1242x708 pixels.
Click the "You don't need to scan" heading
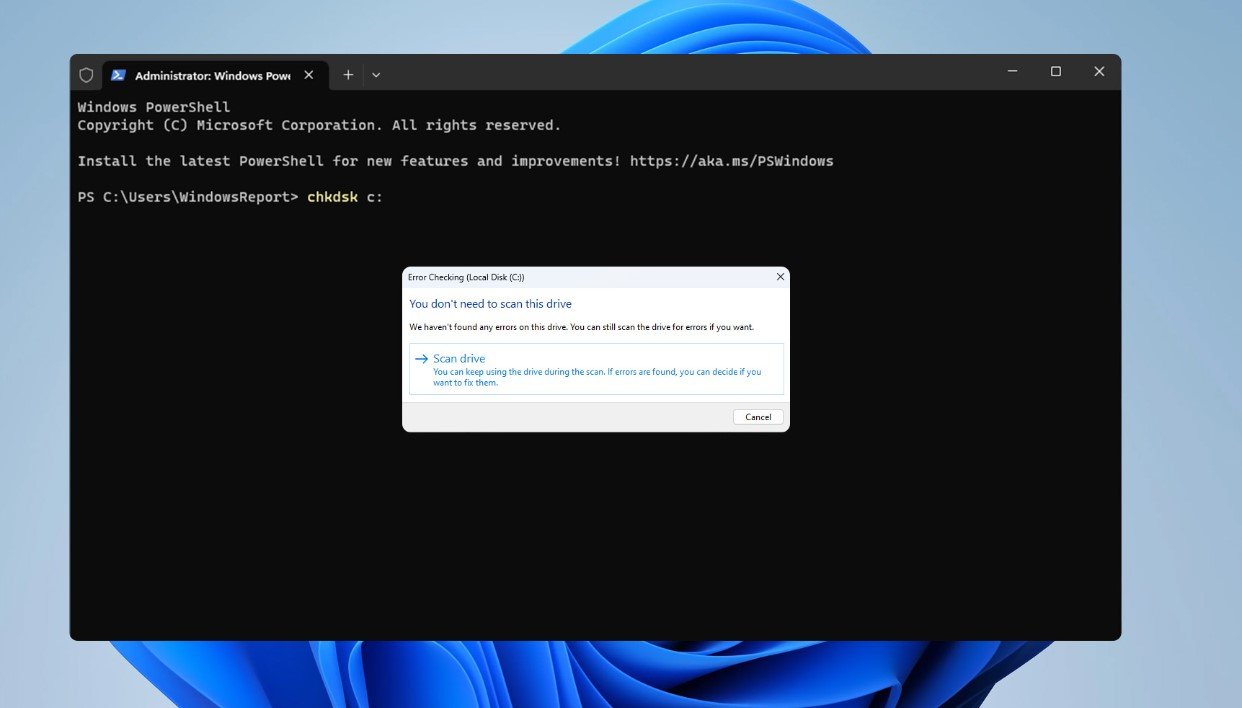pyautogui.click(x=490, y=304)
